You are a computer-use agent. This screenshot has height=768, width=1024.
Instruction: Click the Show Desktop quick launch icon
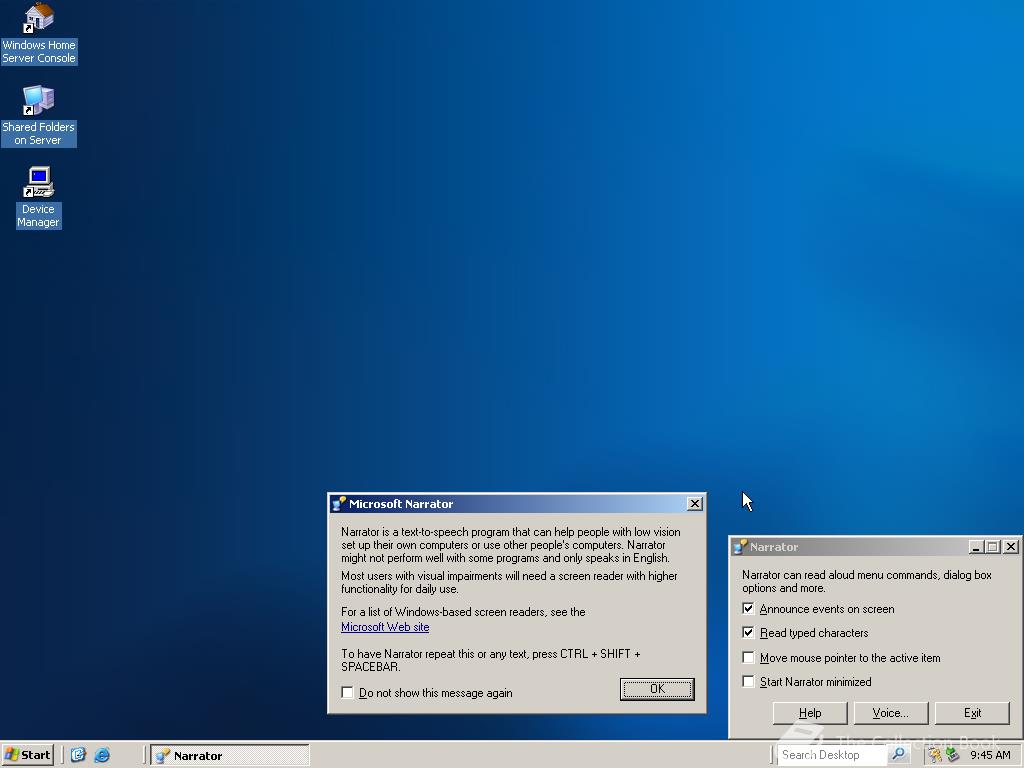(78, 755)
